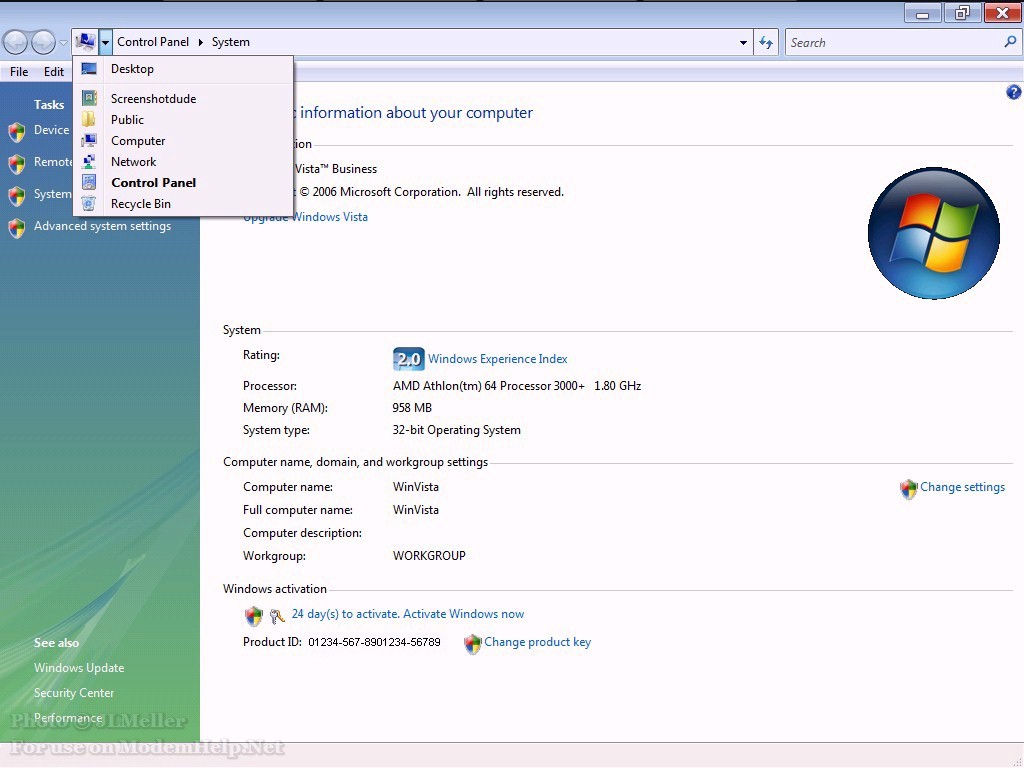1024x768 pixels.
Task: Click the System breadcrumb segment
Action: [x=231, y=42]
